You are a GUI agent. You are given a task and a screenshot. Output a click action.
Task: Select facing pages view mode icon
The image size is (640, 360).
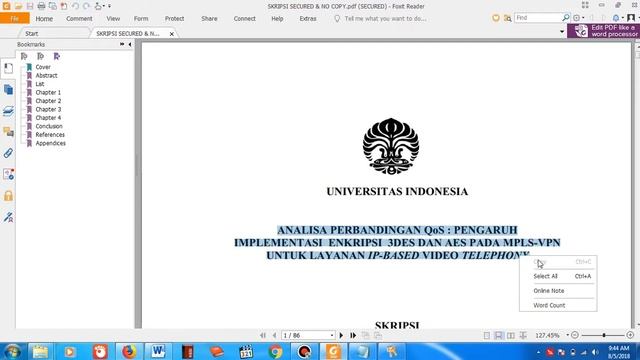(511, 336)
